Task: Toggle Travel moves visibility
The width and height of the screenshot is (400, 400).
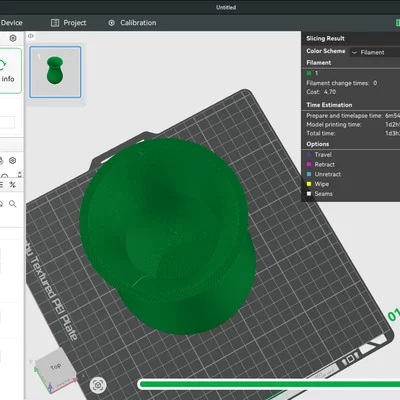Action: click(309, 155)
